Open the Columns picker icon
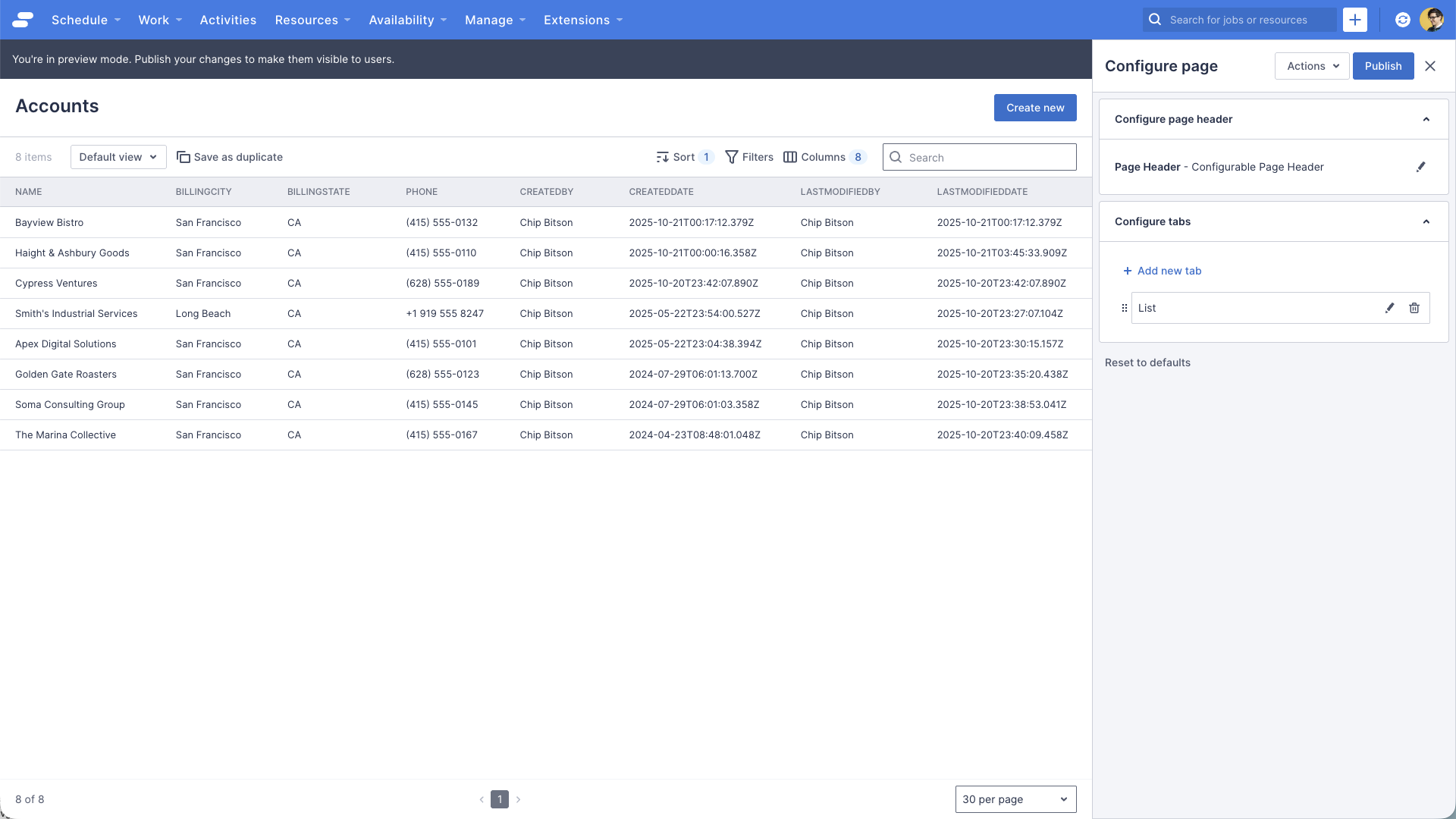Image resolution: width=1456 pixels, height=819 pixels. [792, 157]
